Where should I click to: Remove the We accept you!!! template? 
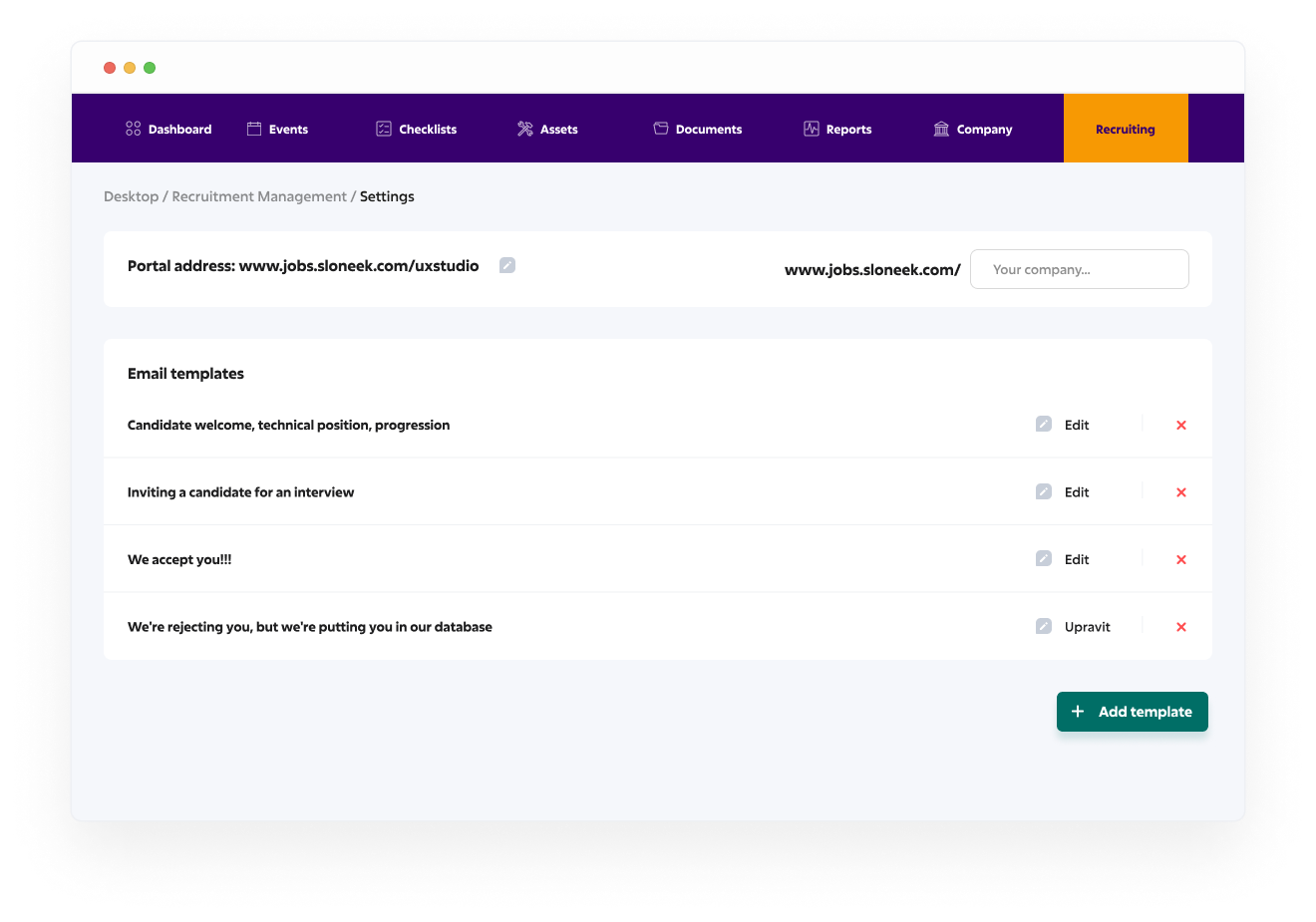click(x=1181, y=560)
